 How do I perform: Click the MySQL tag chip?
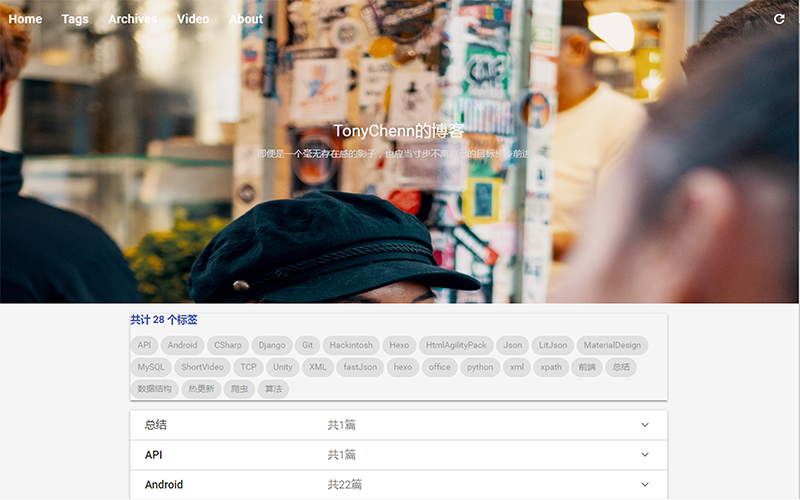(x=151, y=367)
